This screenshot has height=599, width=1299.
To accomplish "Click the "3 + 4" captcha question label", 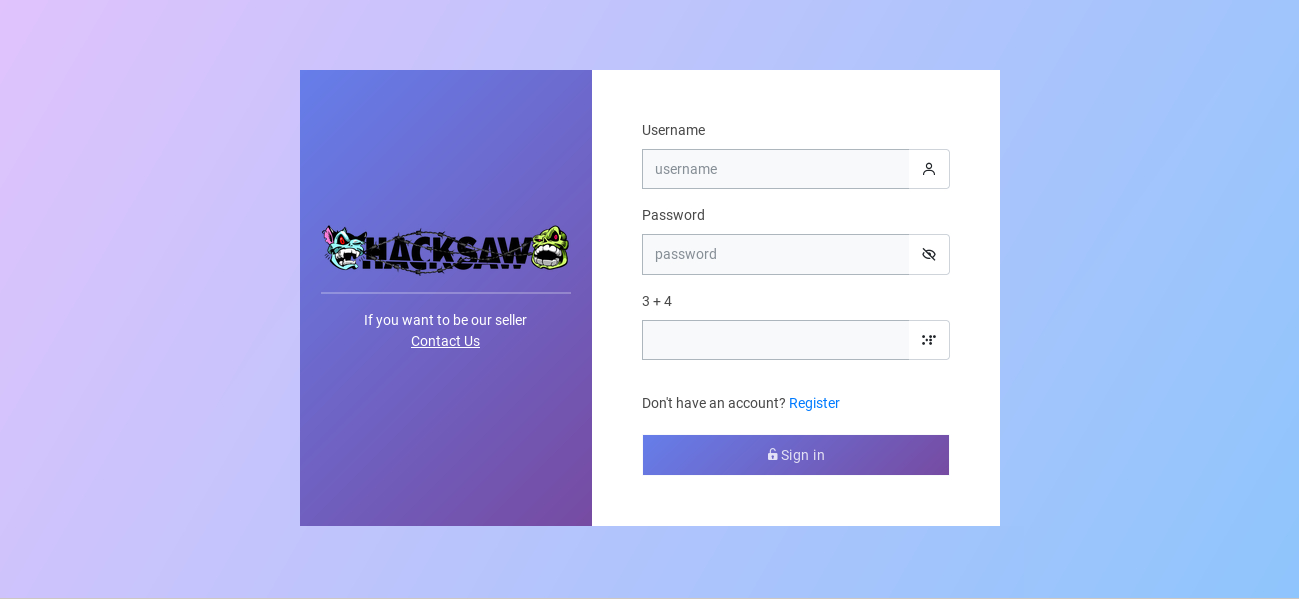I will pos(657,301).
